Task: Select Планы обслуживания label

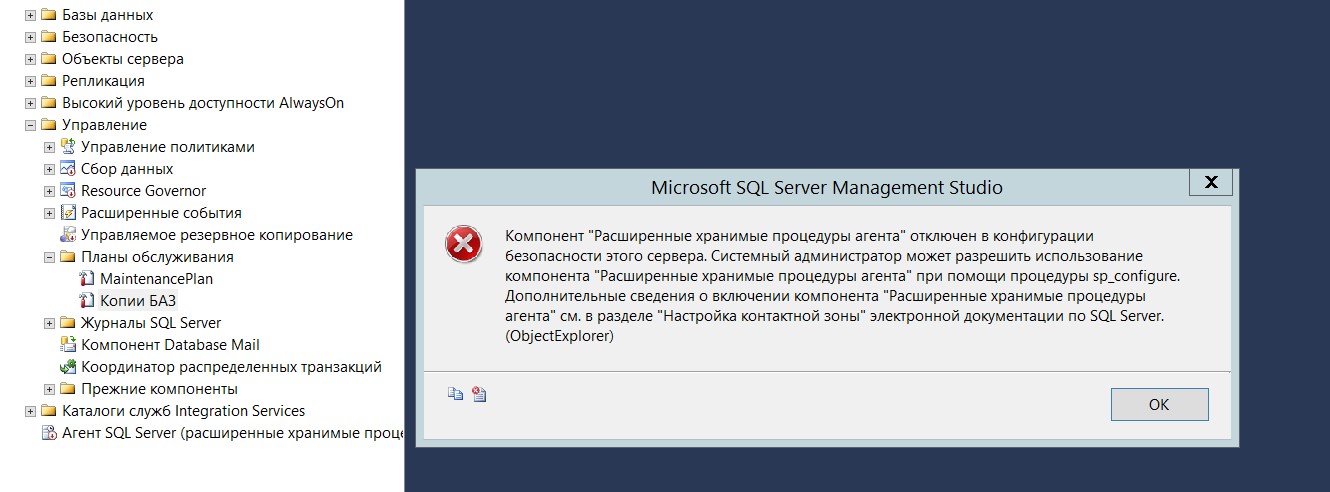Action: click(x=157, y=257)
